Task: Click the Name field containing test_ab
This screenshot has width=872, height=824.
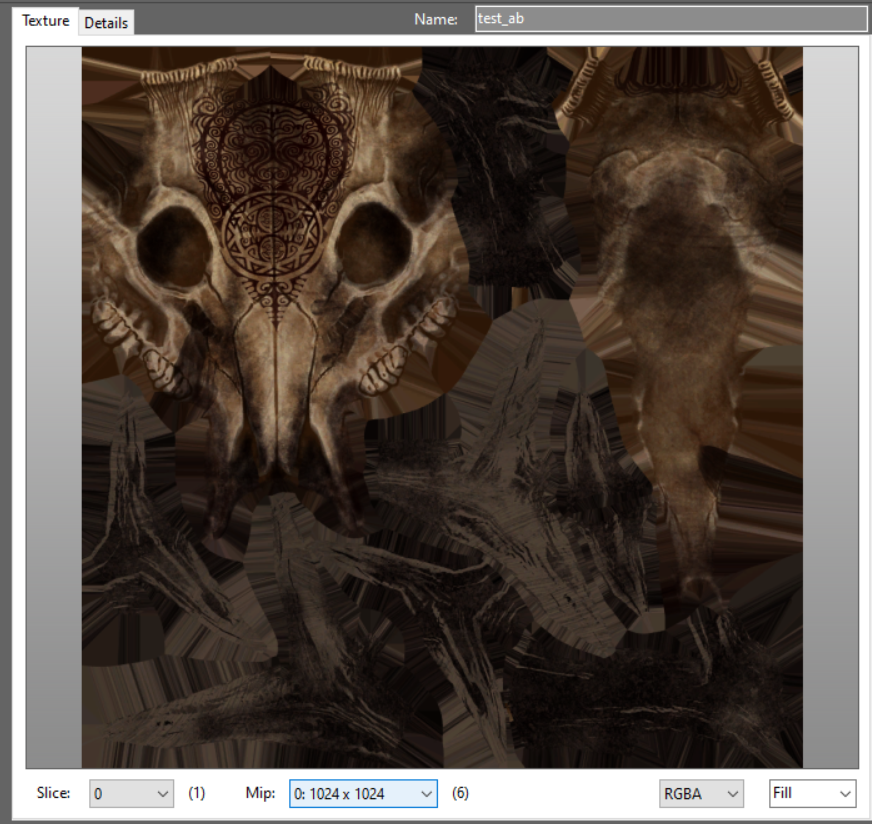Action: click(x=670, y=19)
